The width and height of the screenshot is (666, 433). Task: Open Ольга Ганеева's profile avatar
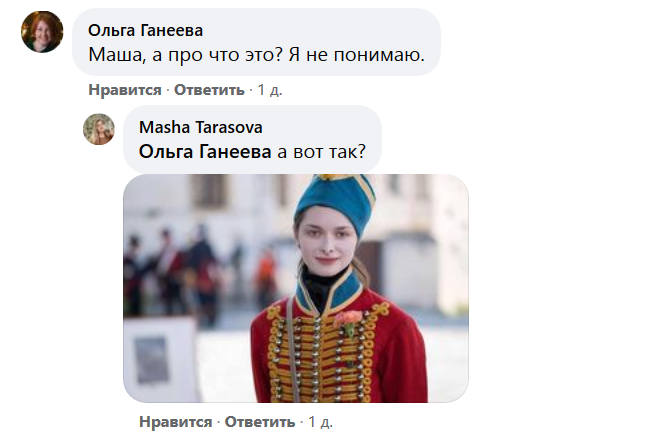42,32
